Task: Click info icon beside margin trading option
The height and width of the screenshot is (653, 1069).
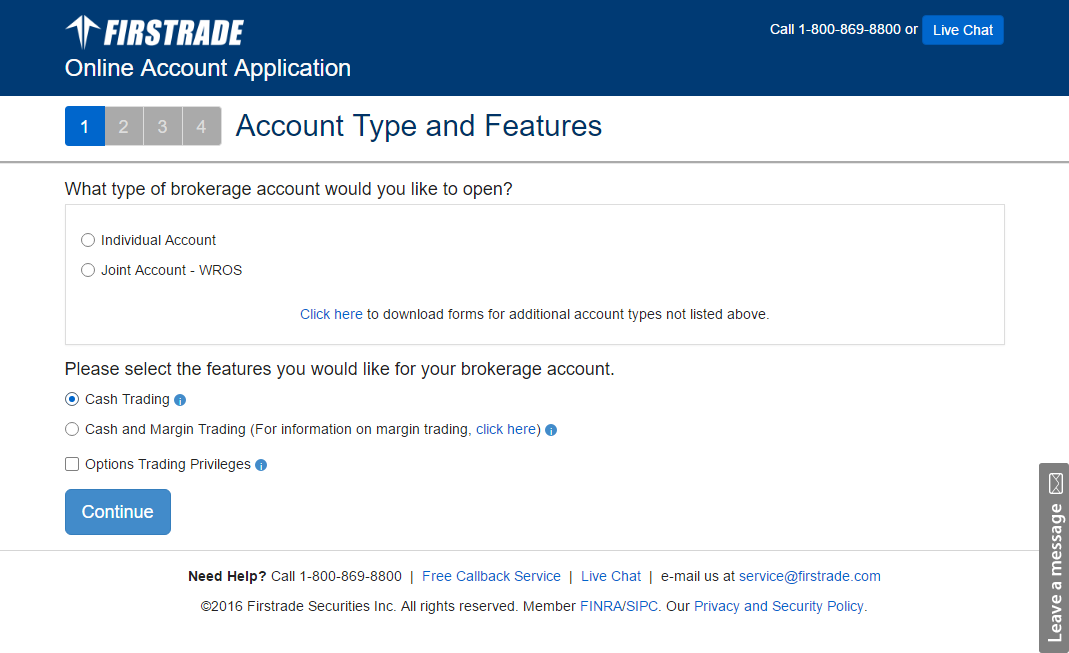Action: click(x=551, y=430)
